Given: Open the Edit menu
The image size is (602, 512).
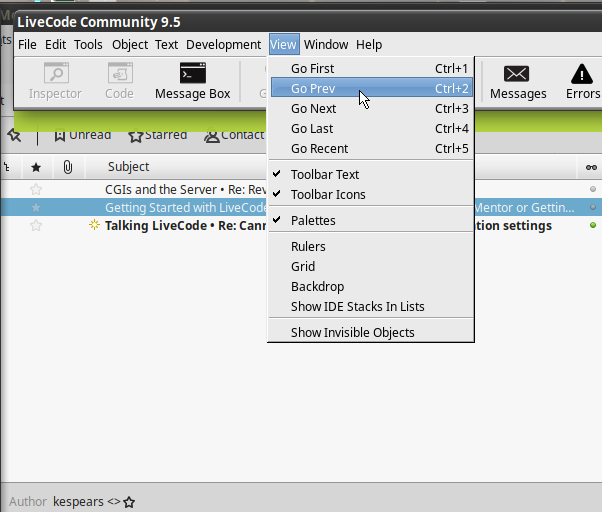Looking at the screenshot, I should [x=56, y=45].
